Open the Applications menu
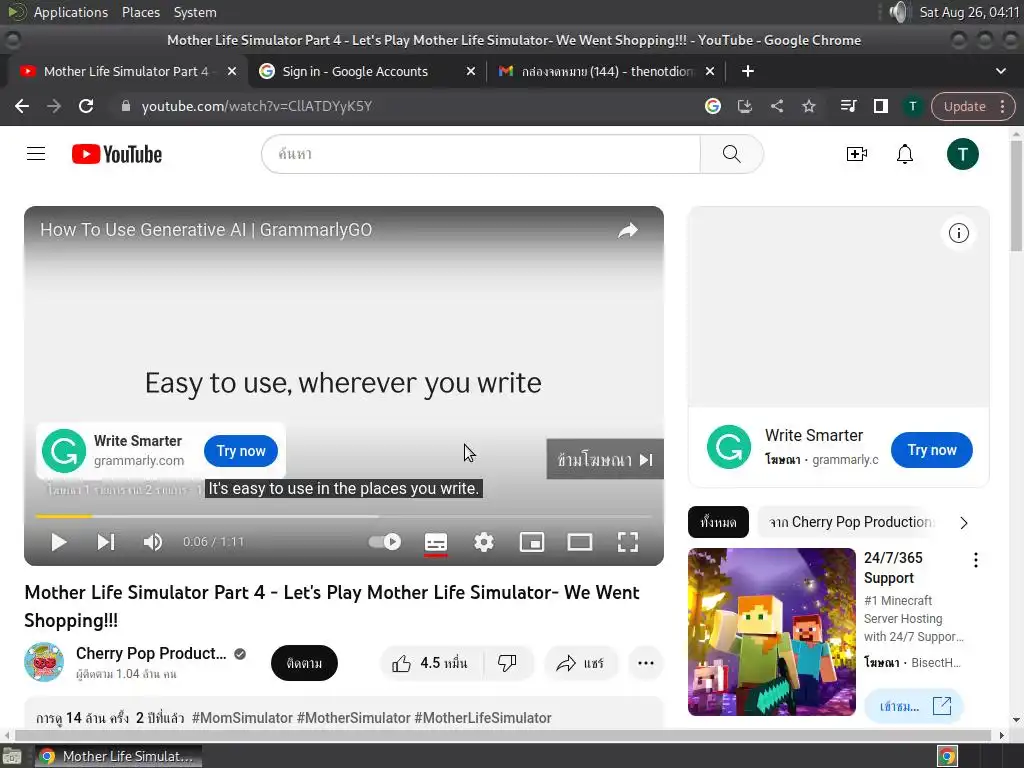1024x768 pixels. 71,12
